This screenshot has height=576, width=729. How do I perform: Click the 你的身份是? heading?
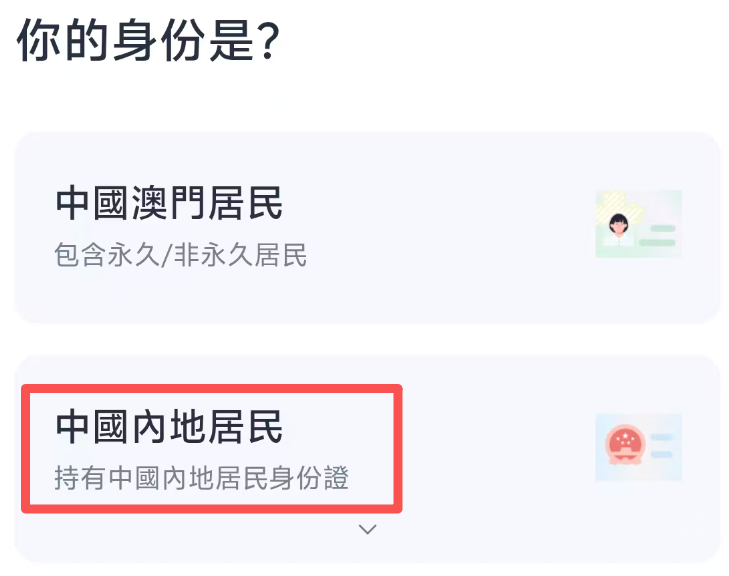coord(147,42)
